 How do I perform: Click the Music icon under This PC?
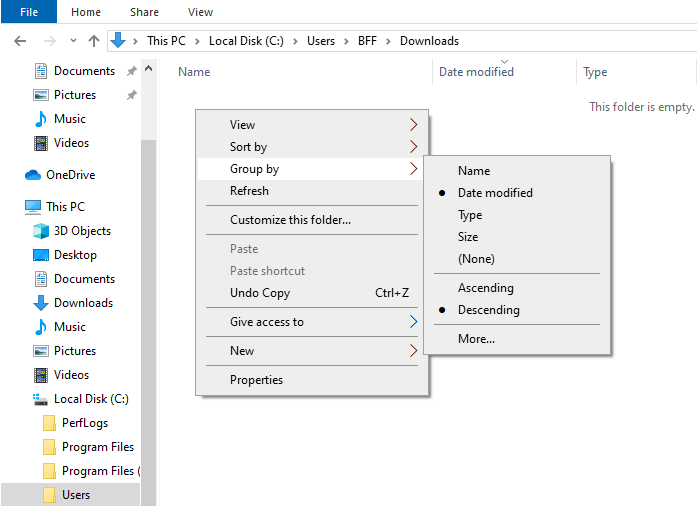tap(41, 327)
